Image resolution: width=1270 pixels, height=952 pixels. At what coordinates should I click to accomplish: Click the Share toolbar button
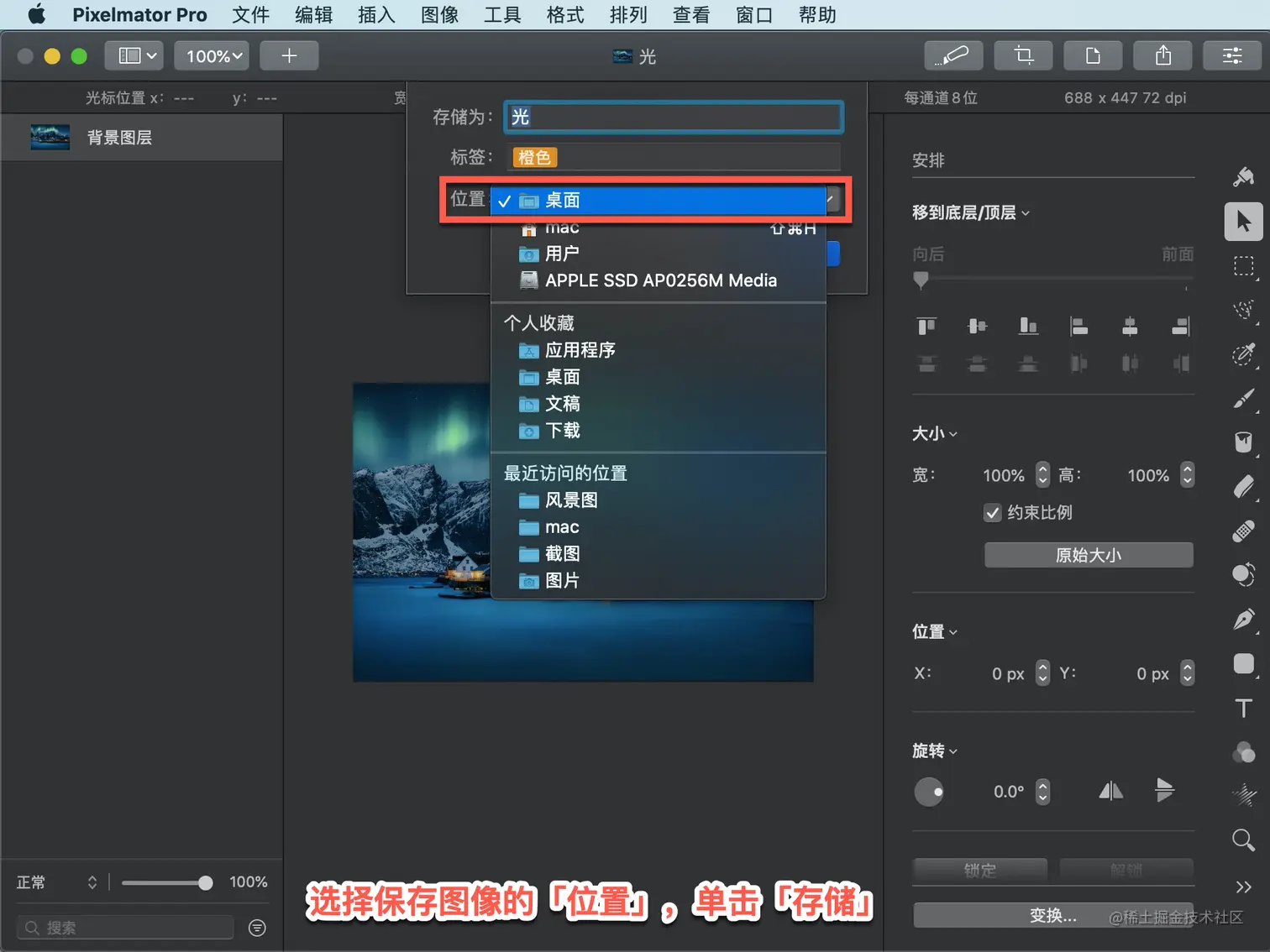pos(1162,55)
